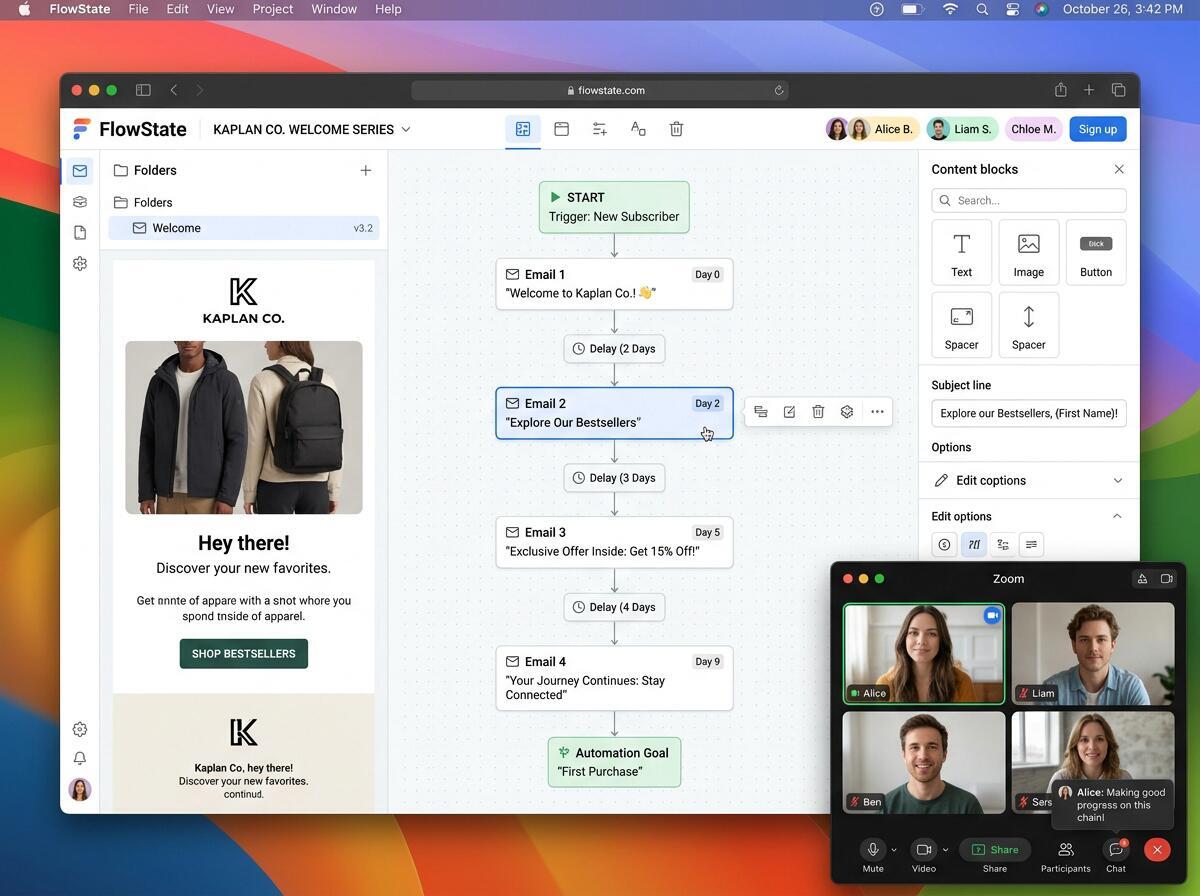Add a Text content block

tap(961, 253)
